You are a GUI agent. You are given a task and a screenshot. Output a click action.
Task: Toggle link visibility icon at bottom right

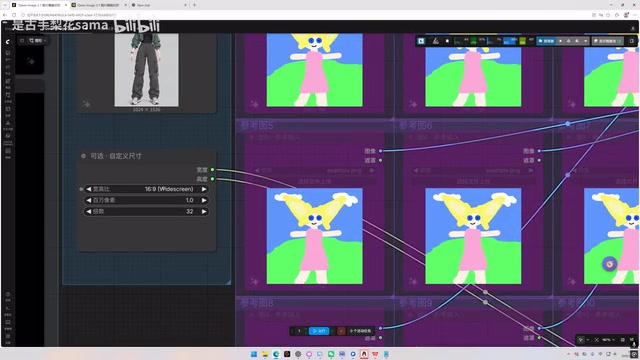pyautogui.click(x=631, y=340)
